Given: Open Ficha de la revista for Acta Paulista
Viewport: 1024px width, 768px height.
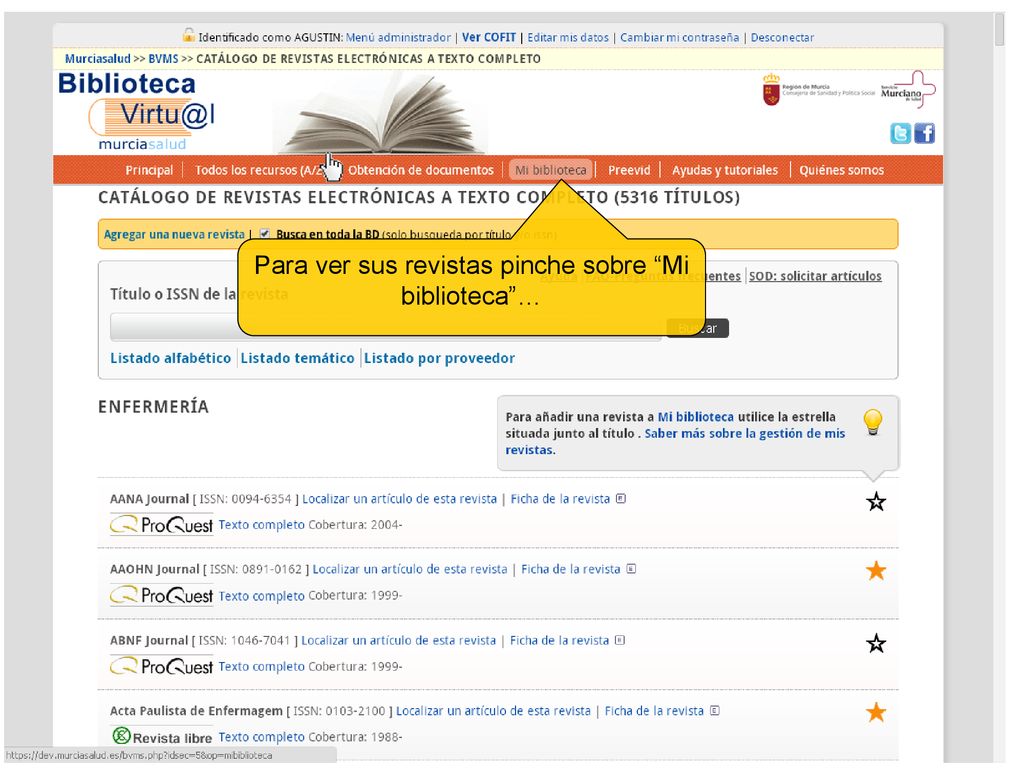Looking at the screenshot, I should 654,711.
